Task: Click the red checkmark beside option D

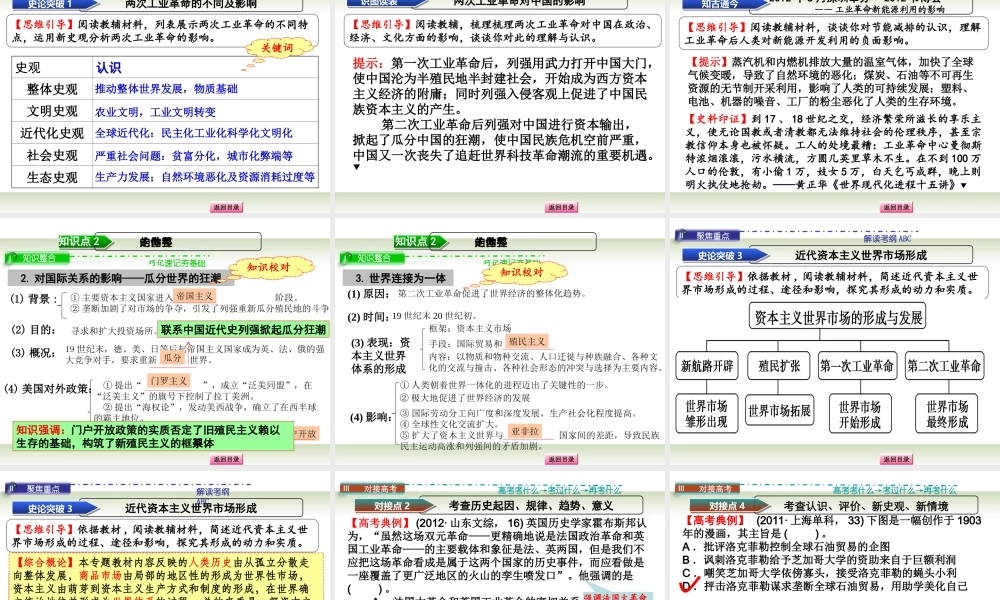Action: click(689, 585)
